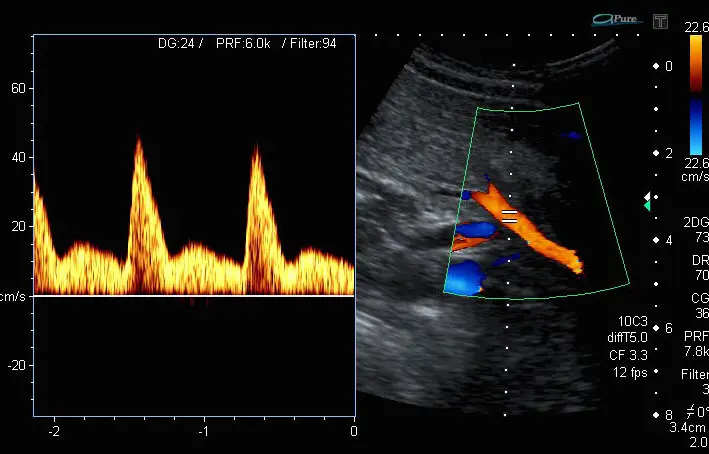Click the orange color-flow vessel in the image
This screenshot has height=454, width=709.
point(527,227)
